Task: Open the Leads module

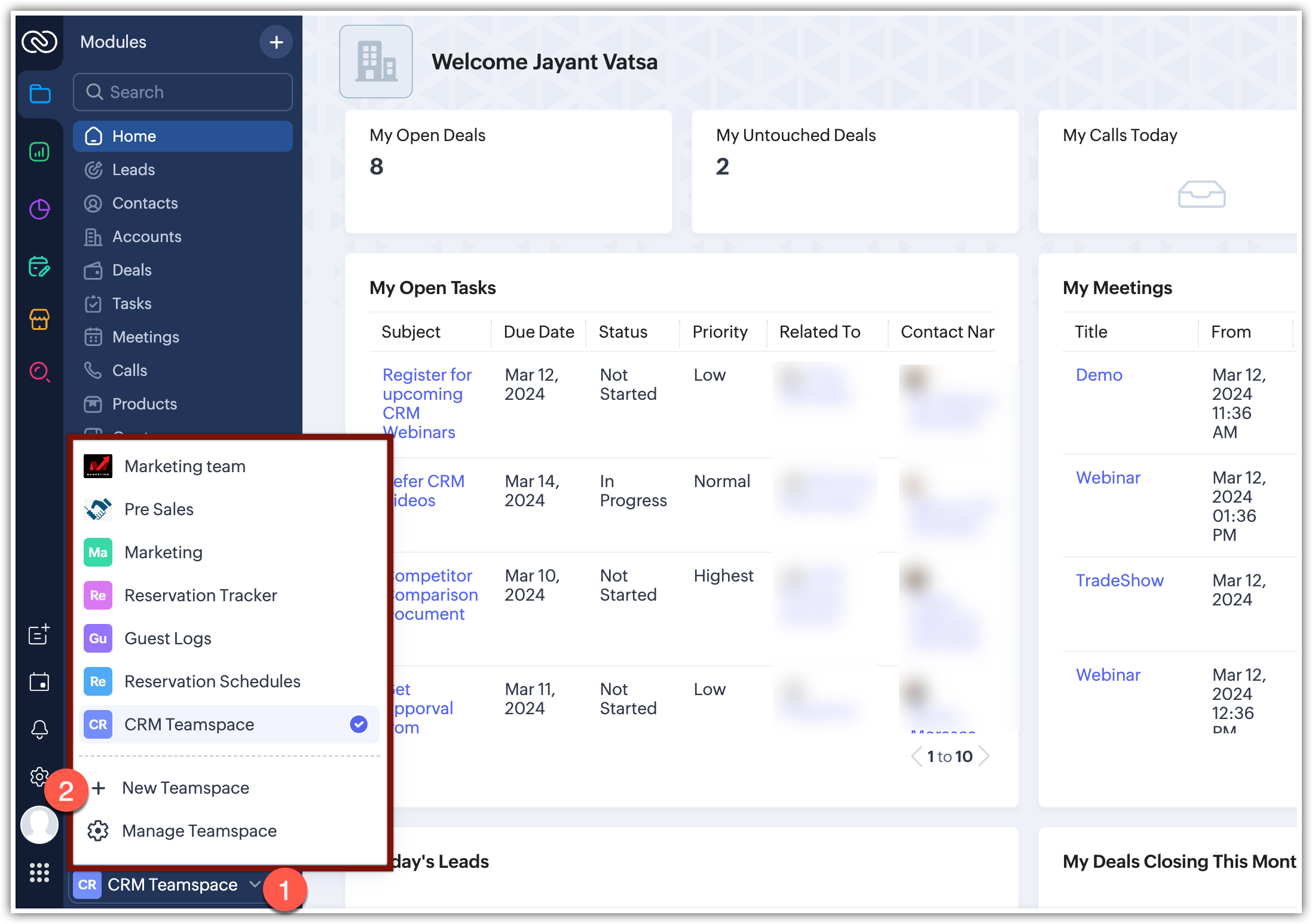Action: 133,170
